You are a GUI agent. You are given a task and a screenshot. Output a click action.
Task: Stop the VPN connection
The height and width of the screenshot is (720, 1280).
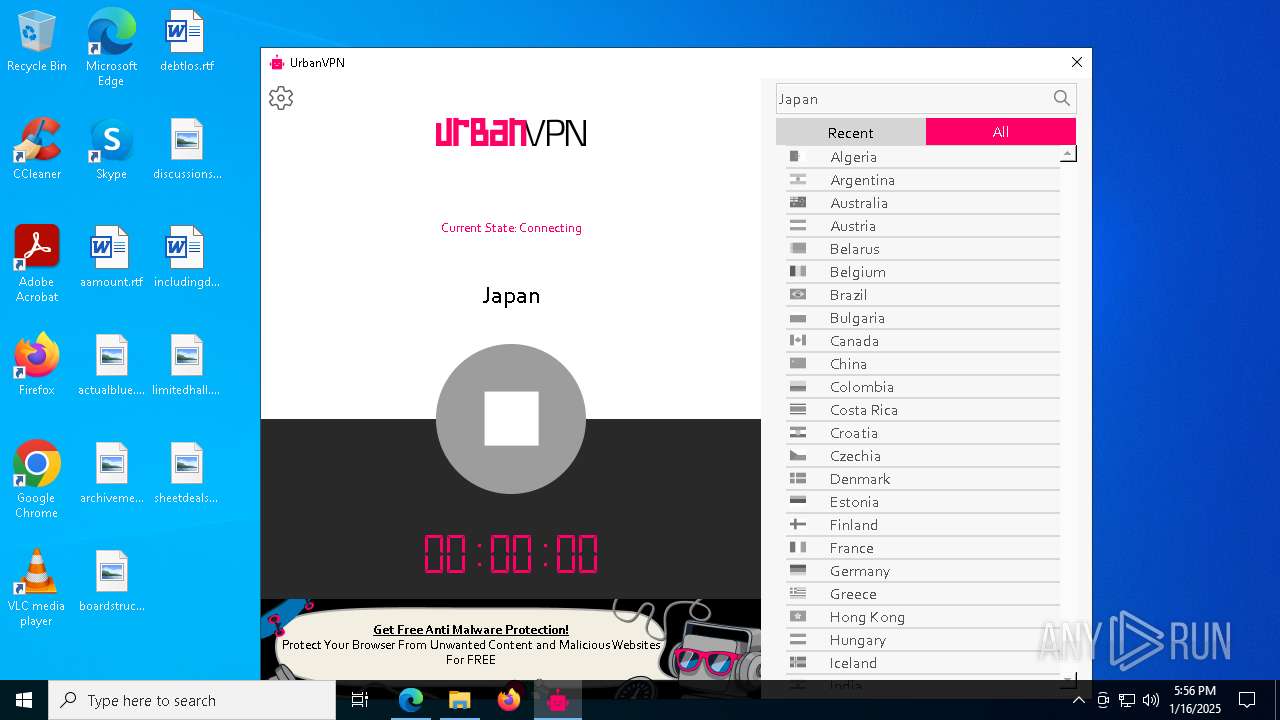click(511, 418)
